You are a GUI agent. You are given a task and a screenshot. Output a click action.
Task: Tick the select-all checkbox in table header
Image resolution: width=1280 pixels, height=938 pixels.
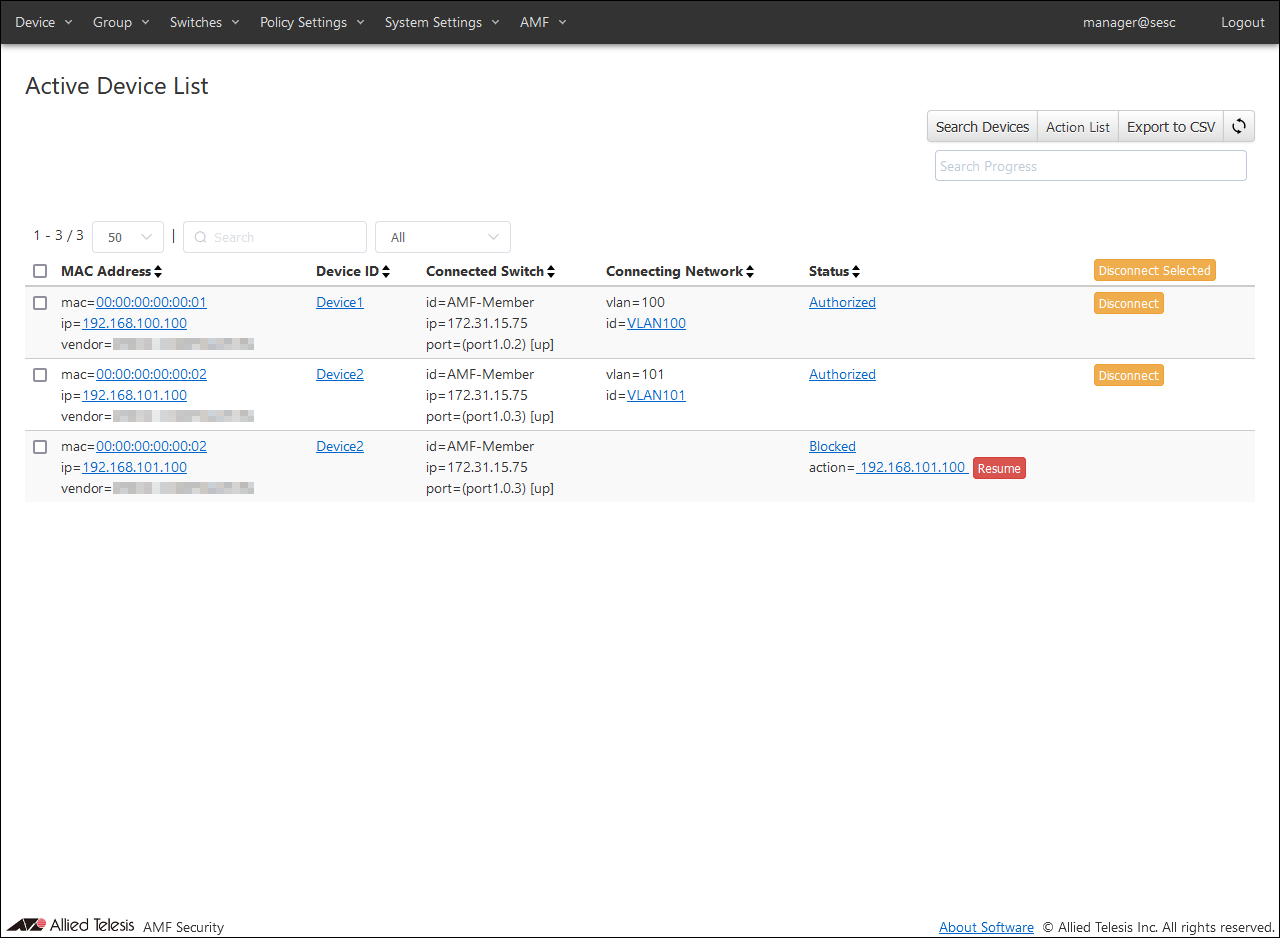pos(40,271)
